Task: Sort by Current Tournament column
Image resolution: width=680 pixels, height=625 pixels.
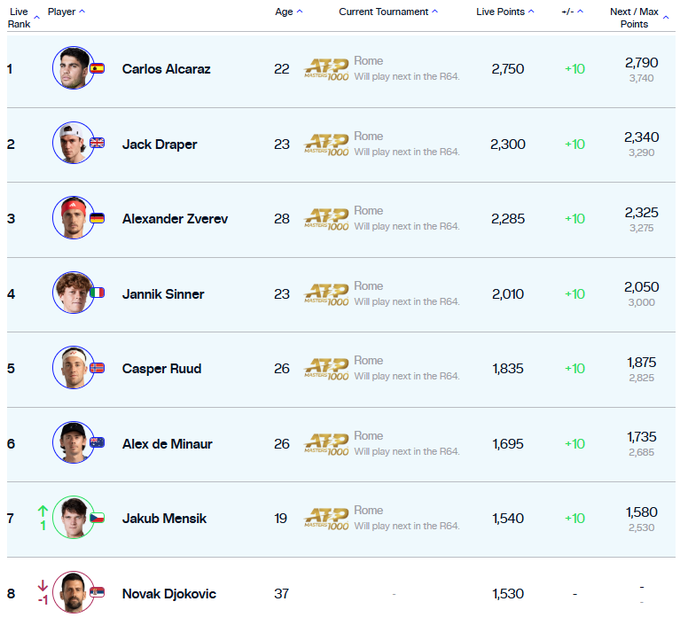Action: tap(388, 12)
